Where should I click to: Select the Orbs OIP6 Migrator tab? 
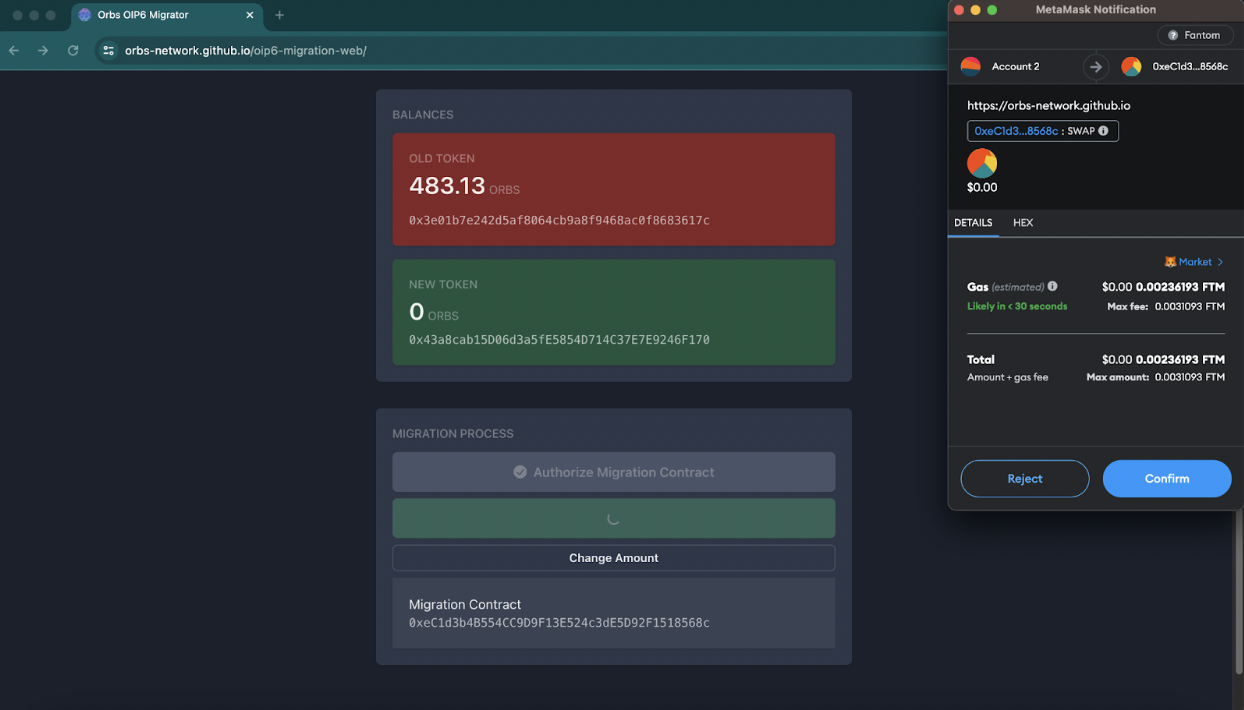click(x=166, y=15)
